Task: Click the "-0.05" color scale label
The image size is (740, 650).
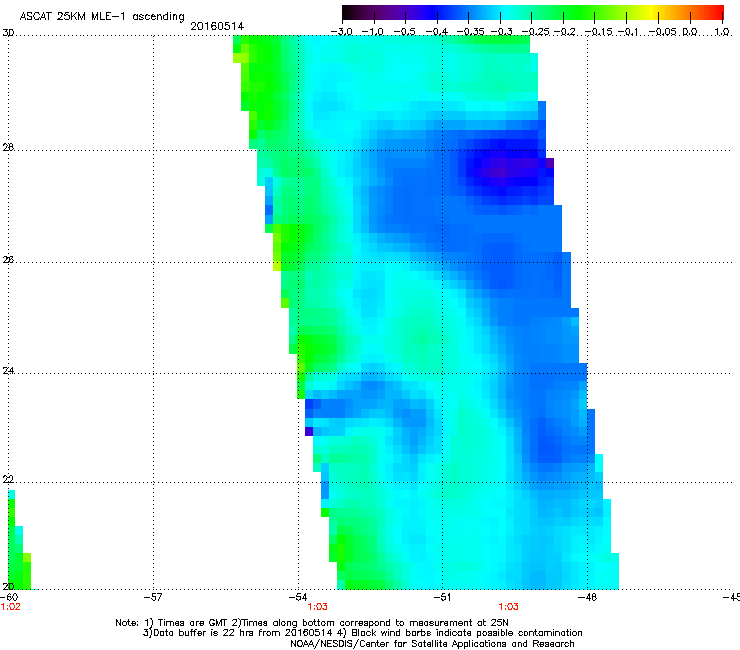Action: tap(662, 32)
